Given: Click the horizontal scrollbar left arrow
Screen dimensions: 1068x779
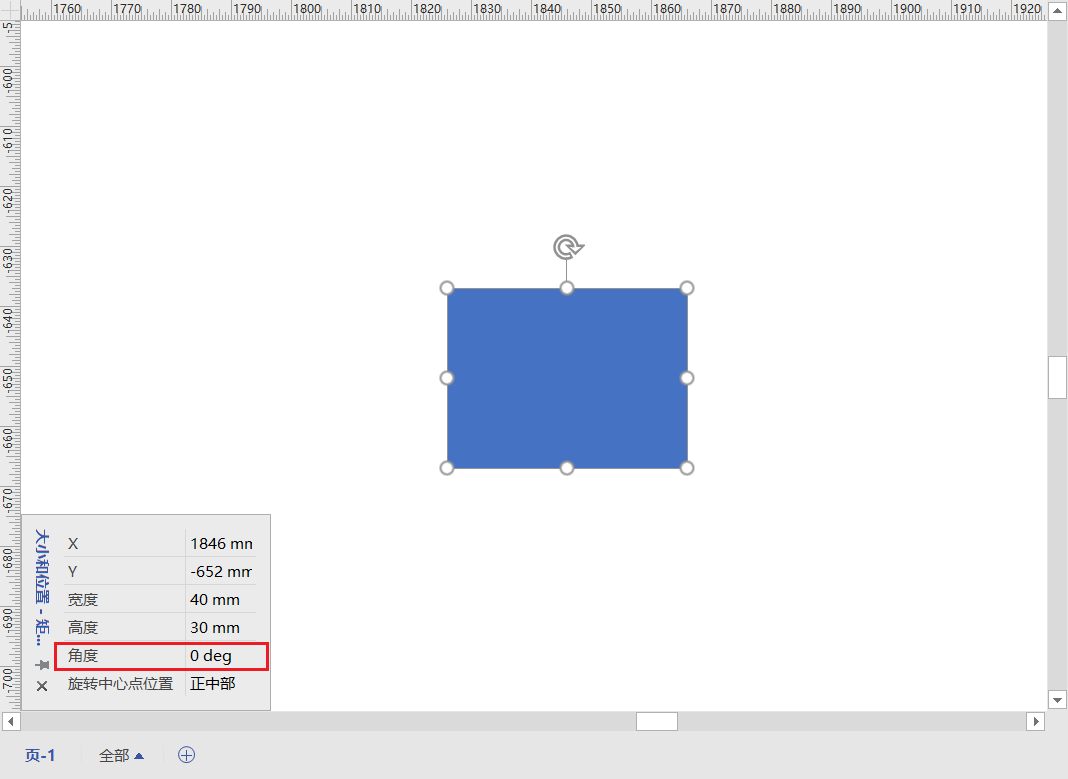Looking at the screenshot, I should point(10,721).
